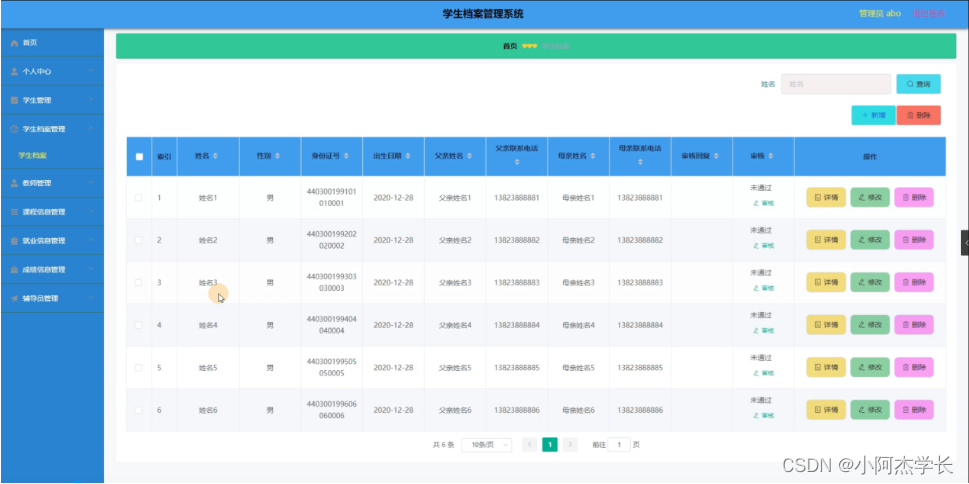Click 修改 for row 姓名2

870,240
